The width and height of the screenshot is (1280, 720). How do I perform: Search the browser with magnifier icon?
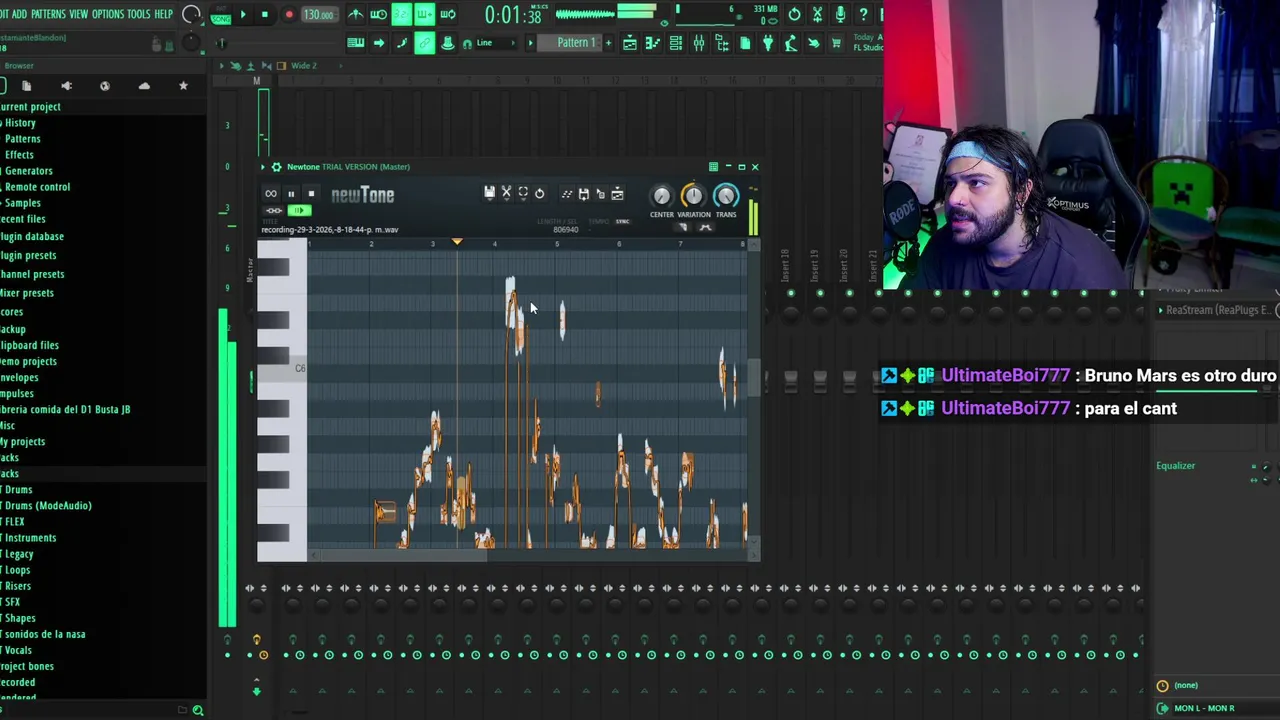pyautogui.click(x=198, y=710)
